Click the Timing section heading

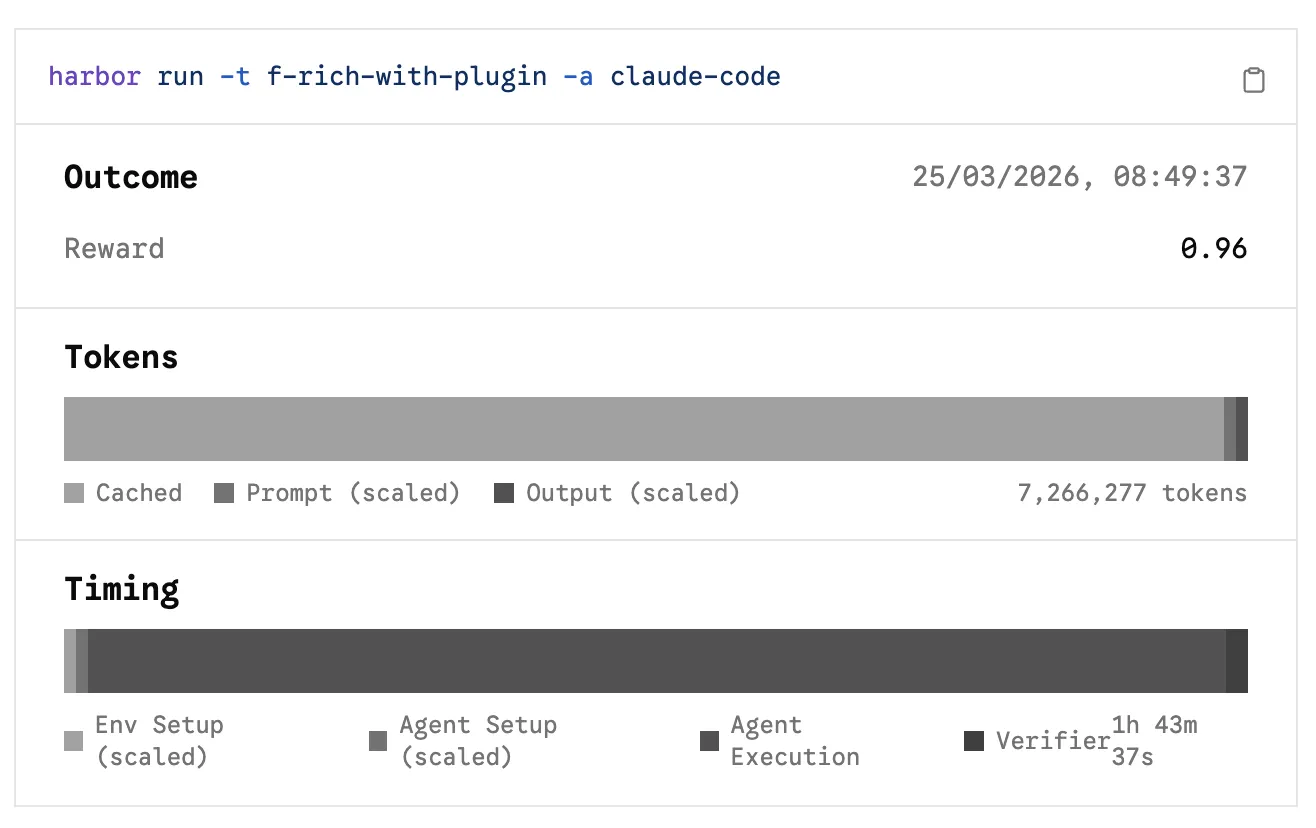click(x=122, y=589)
